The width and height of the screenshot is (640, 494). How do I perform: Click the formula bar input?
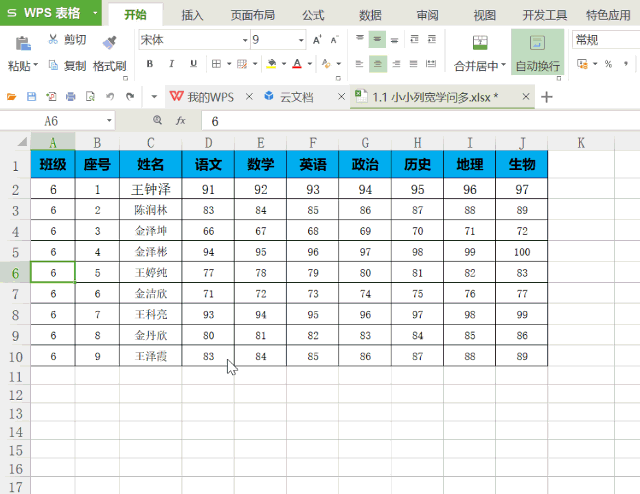tap(420, 121)
